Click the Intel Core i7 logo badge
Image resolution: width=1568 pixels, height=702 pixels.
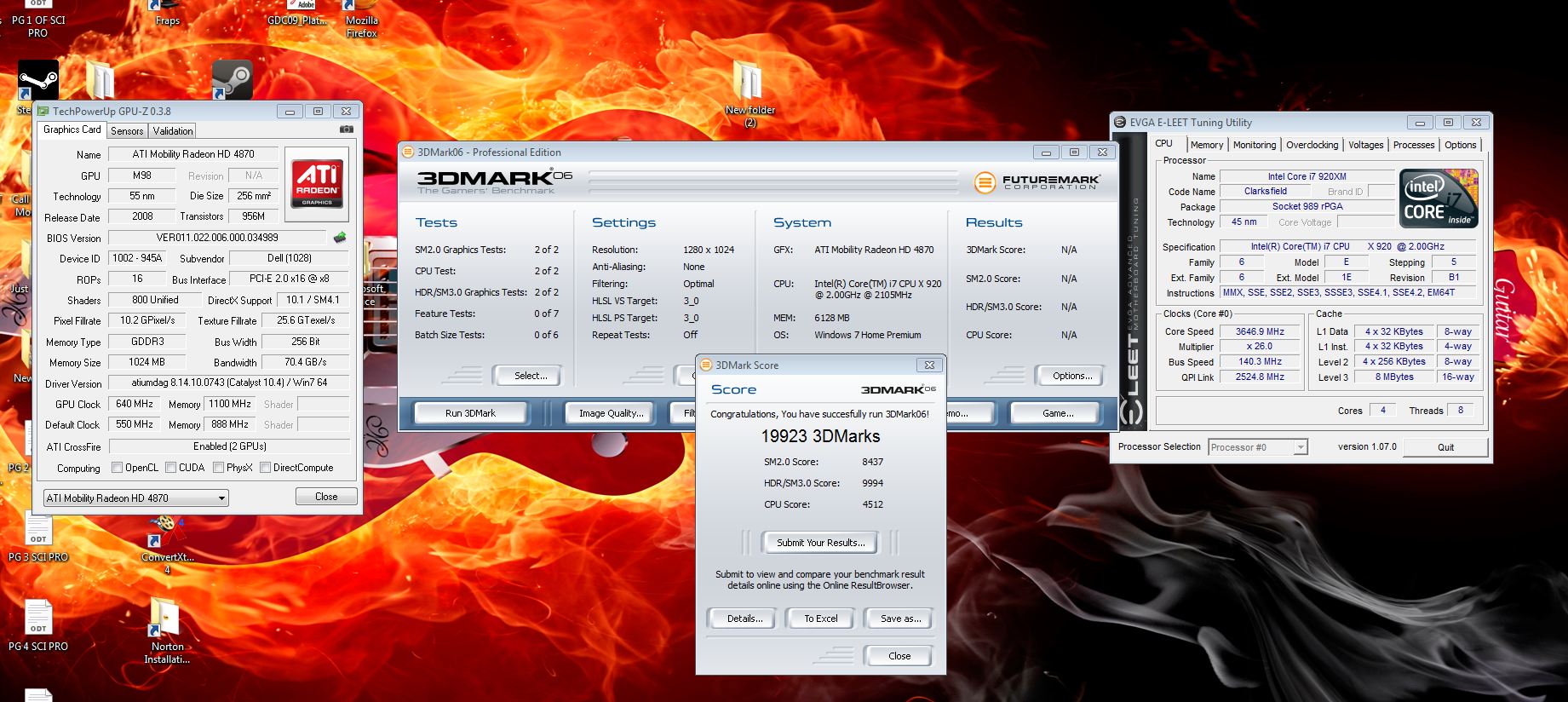pyautogui.click(x=1439, y=199)
